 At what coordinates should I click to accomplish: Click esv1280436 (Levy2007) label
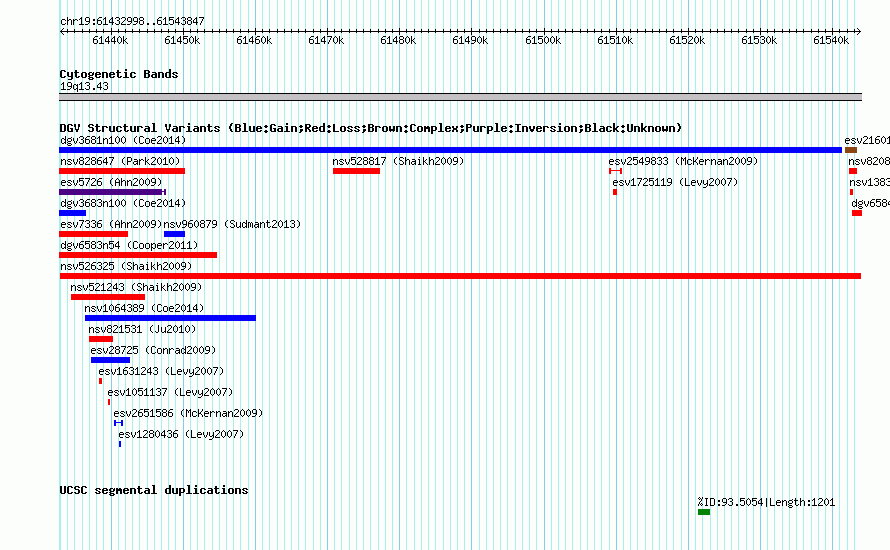coord(181,434)
